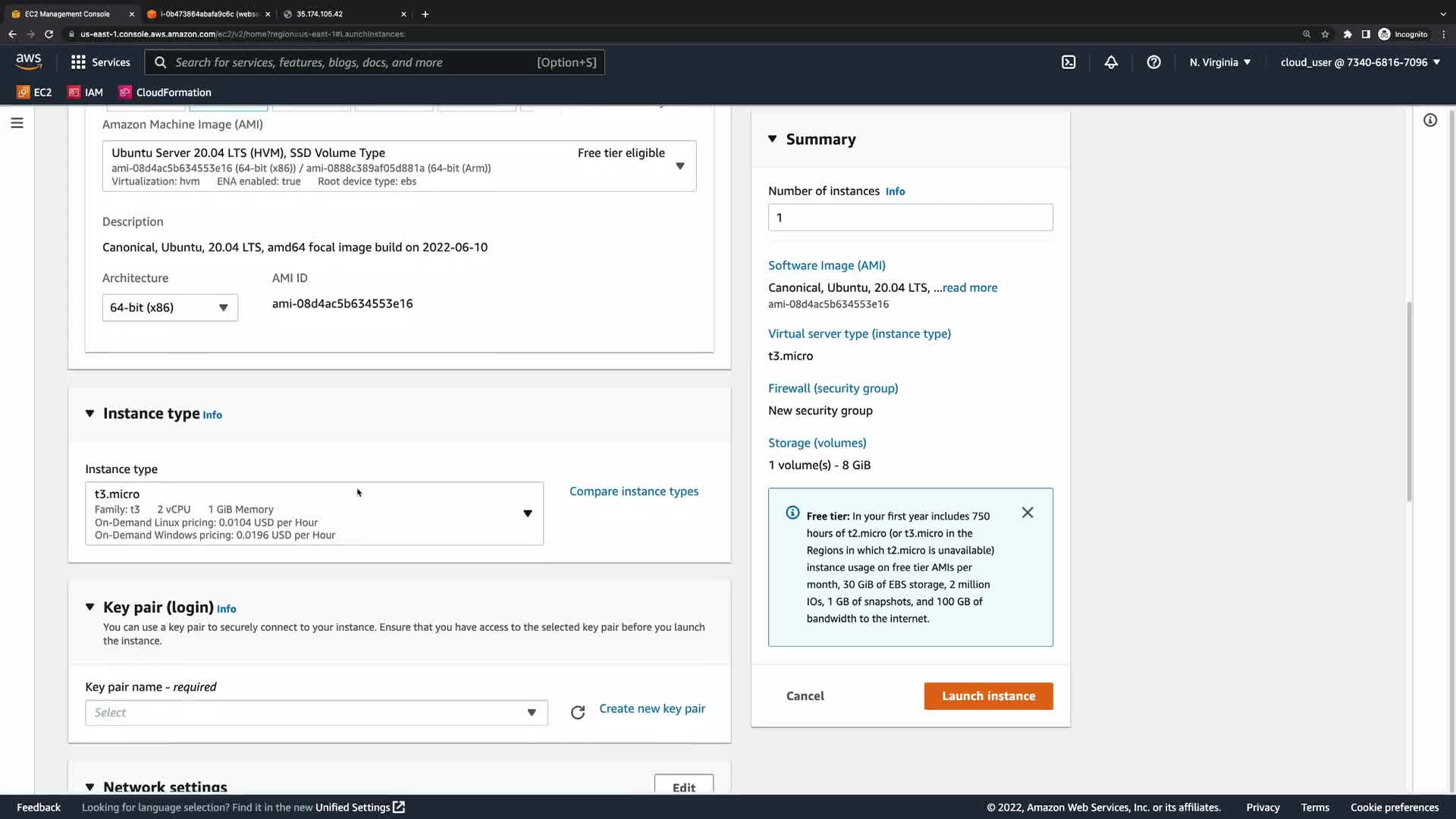Open the AWS support help icon

pyautogui.click(x=1153, y=62)
